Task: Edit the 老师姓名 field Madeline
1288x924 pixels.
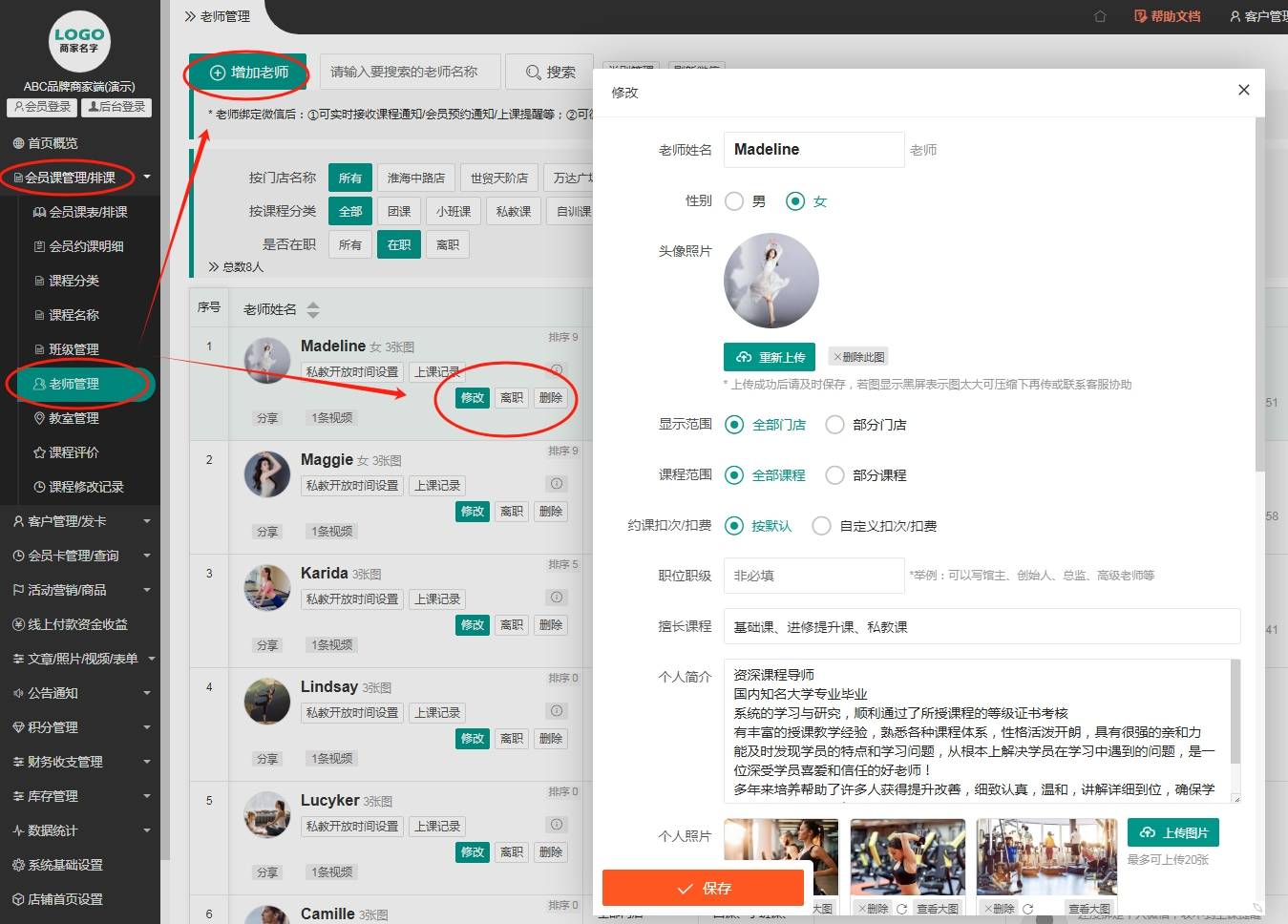Action: [813, 150]
